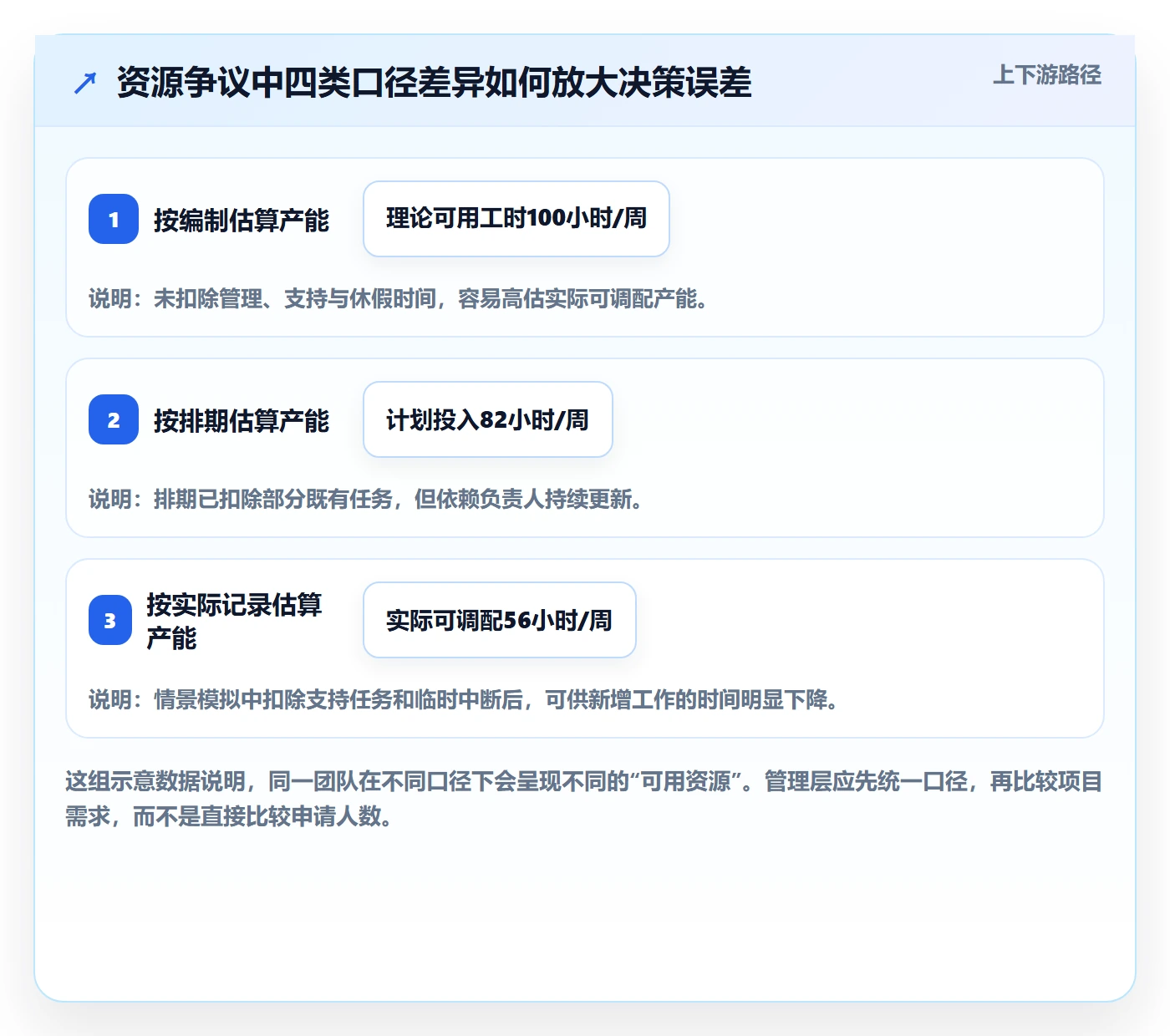Click the number 3 step badge
This screenshot has height=1036, width=1170.
(110, 620)
